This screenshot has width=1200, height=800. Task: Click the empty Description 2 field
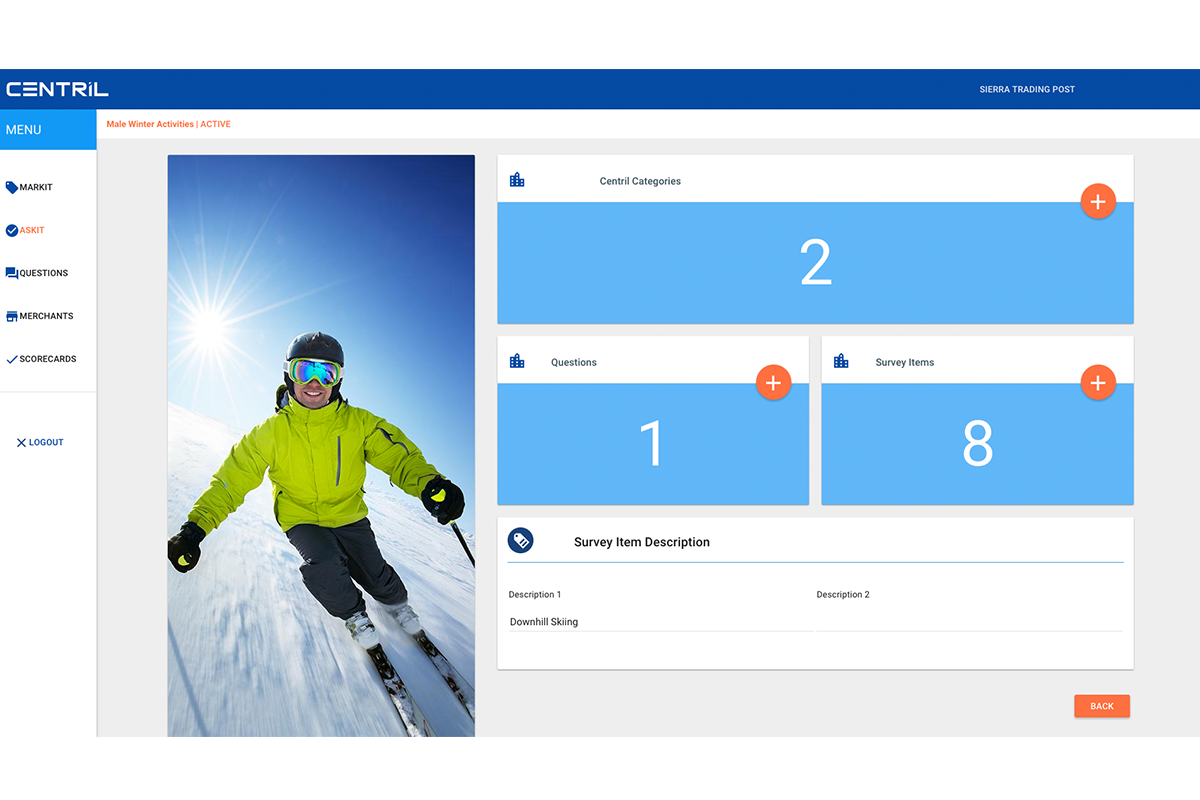pos(969,622)
